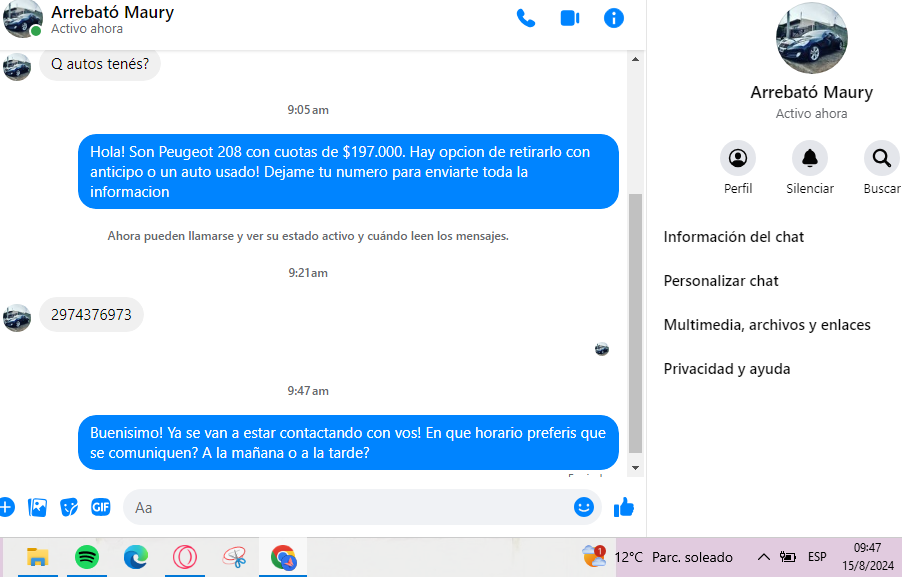Image resolution: width=902 pixels, height=577 pixels.
Task: Open Spotify from the taskbar
Action: pyautogui.click(x=87, y=557)
